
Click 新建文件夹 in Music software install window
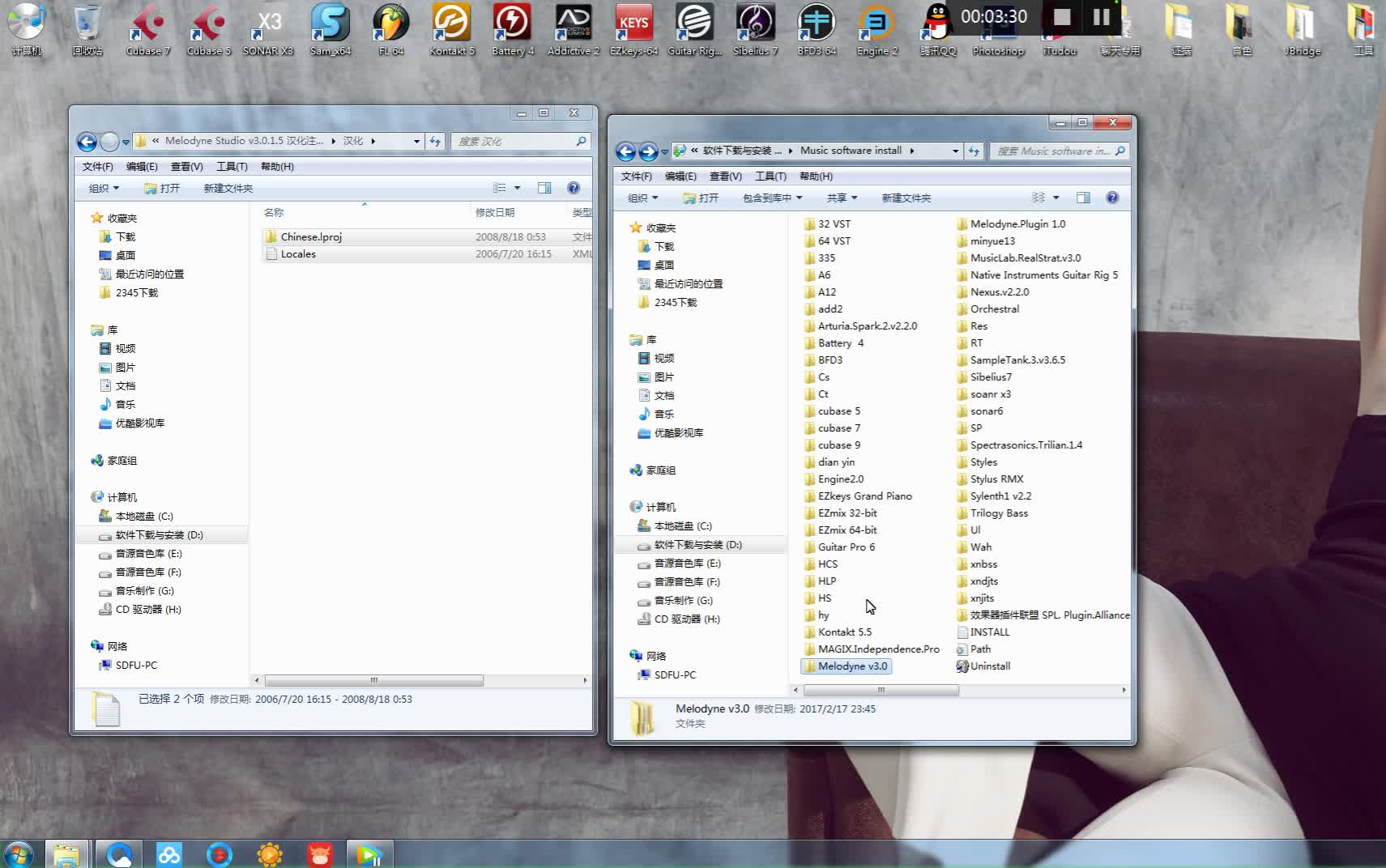[906, 198]
